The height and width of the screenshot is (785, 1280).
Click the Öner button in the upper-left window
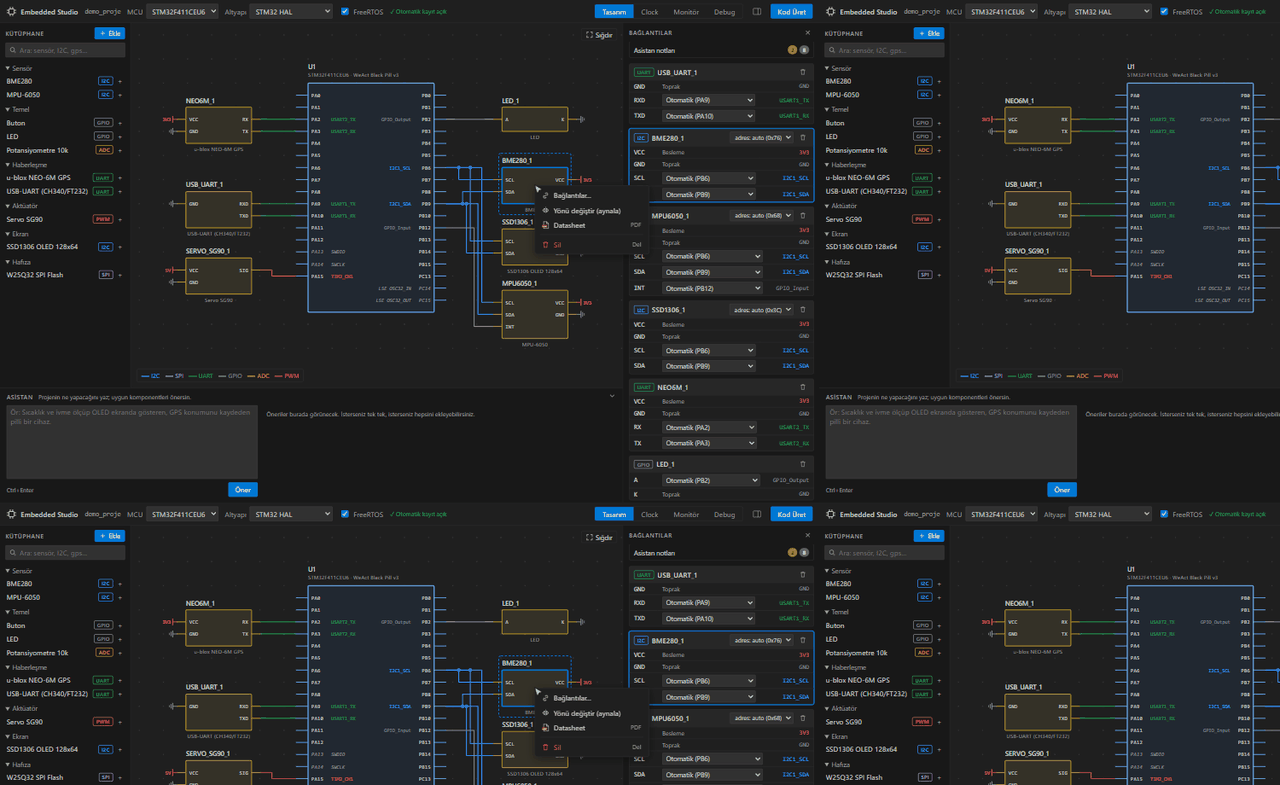[243, 490]
